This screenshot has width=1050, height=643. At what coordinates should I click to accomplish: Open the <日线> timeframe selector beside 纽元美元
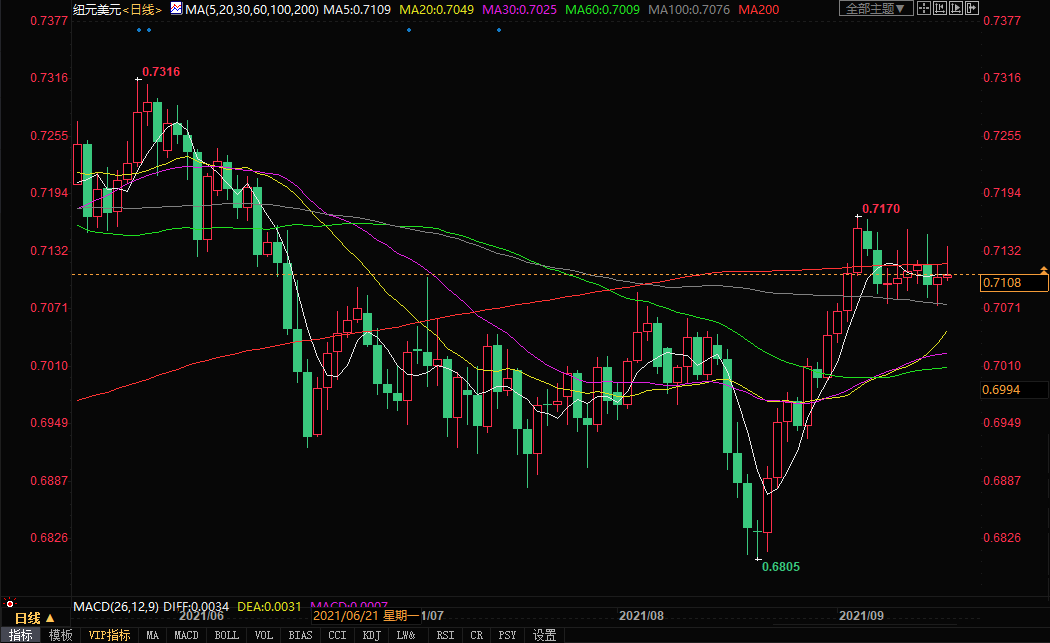point(142,9)
